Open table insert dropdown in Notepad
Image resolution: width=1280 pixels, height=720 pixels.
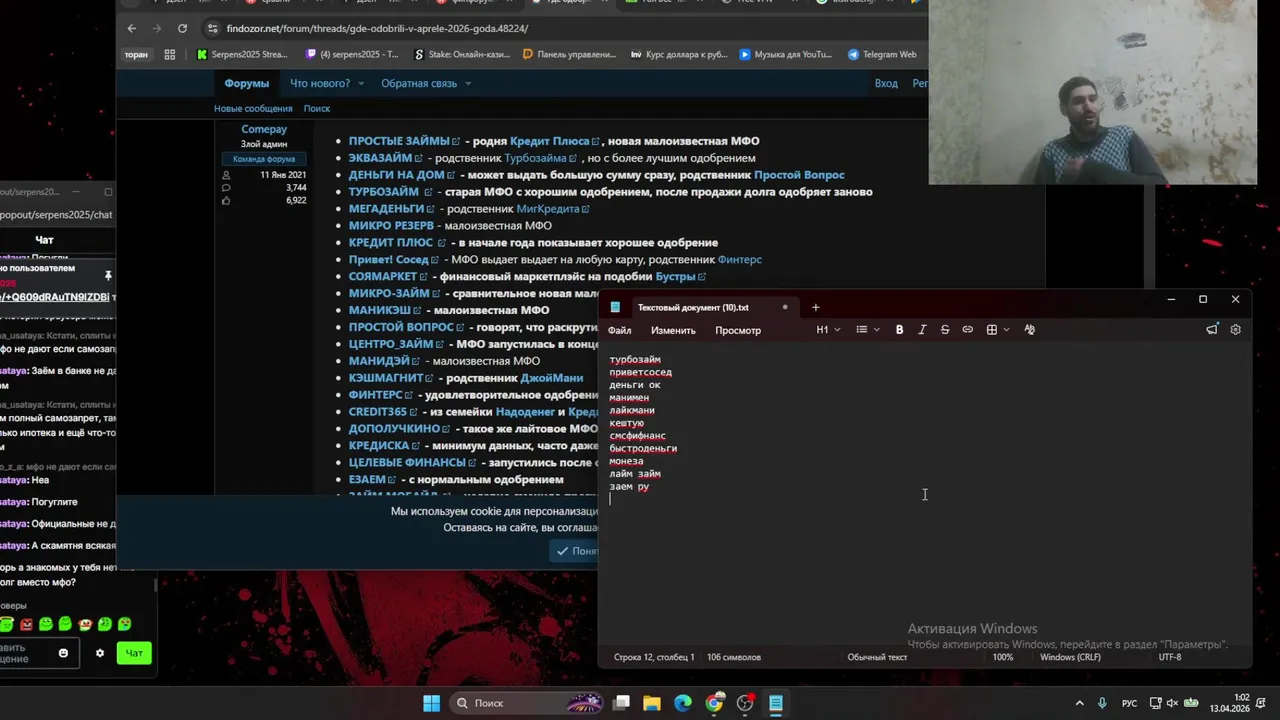pyautogui.click(x=997, y=330)
